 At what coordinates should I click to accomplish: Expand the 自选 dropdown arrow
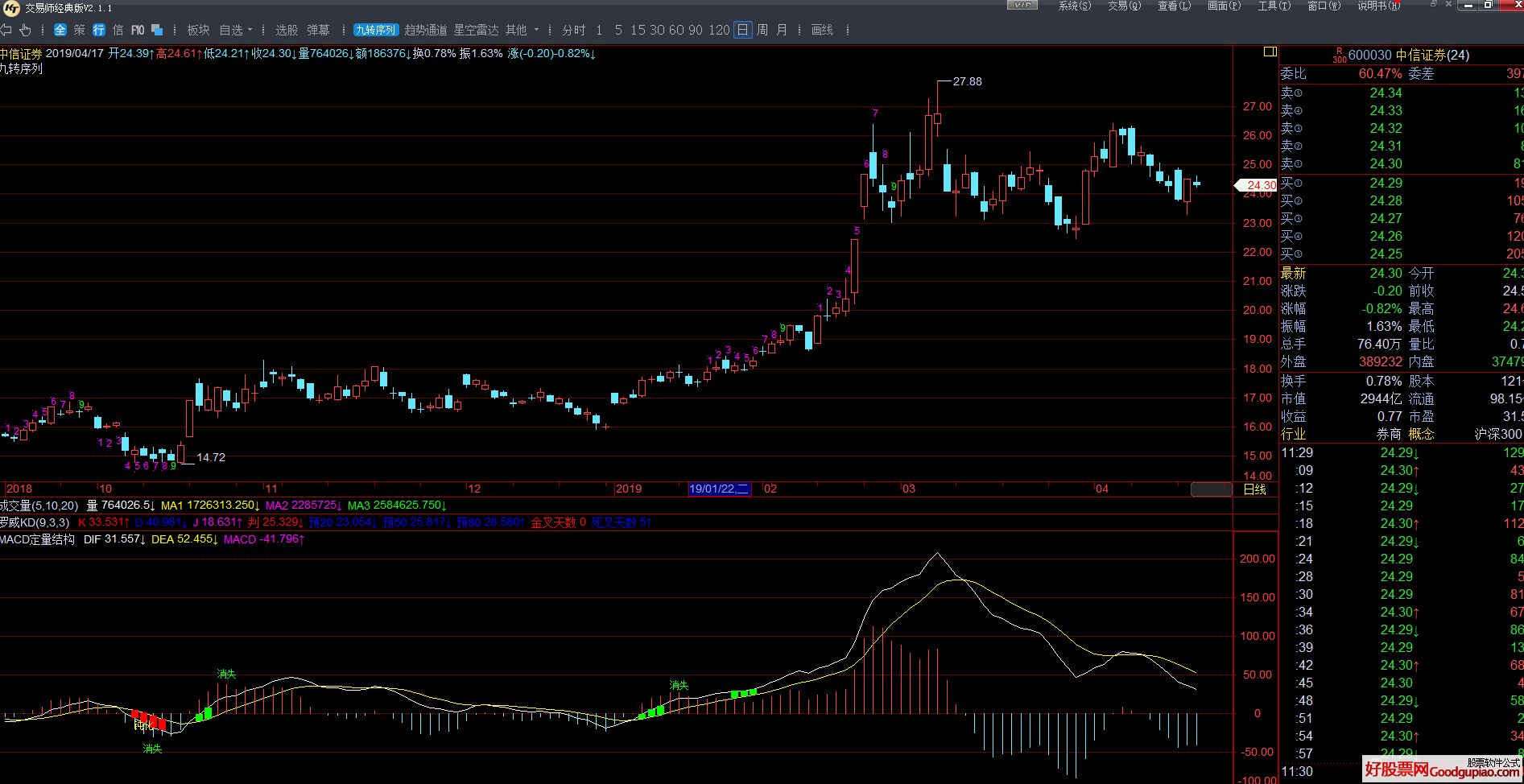[250, 31]
